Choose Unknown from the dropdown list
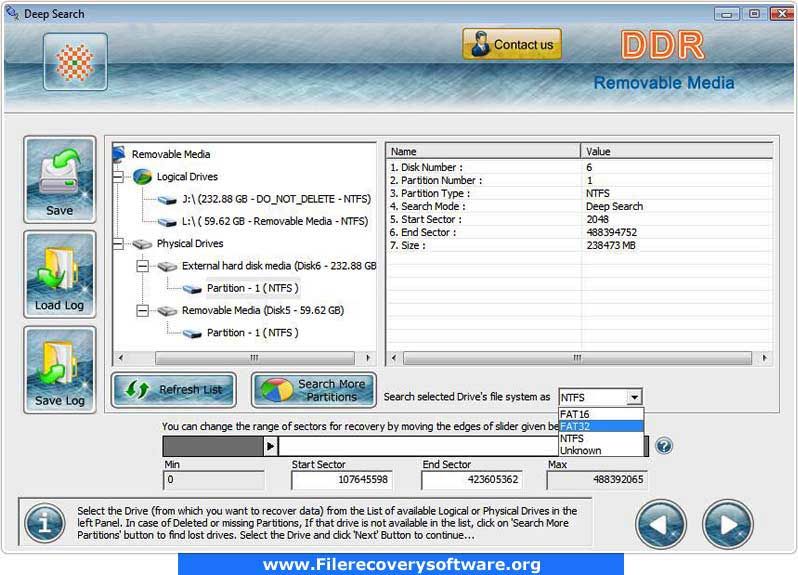 [x=601, y=450]
